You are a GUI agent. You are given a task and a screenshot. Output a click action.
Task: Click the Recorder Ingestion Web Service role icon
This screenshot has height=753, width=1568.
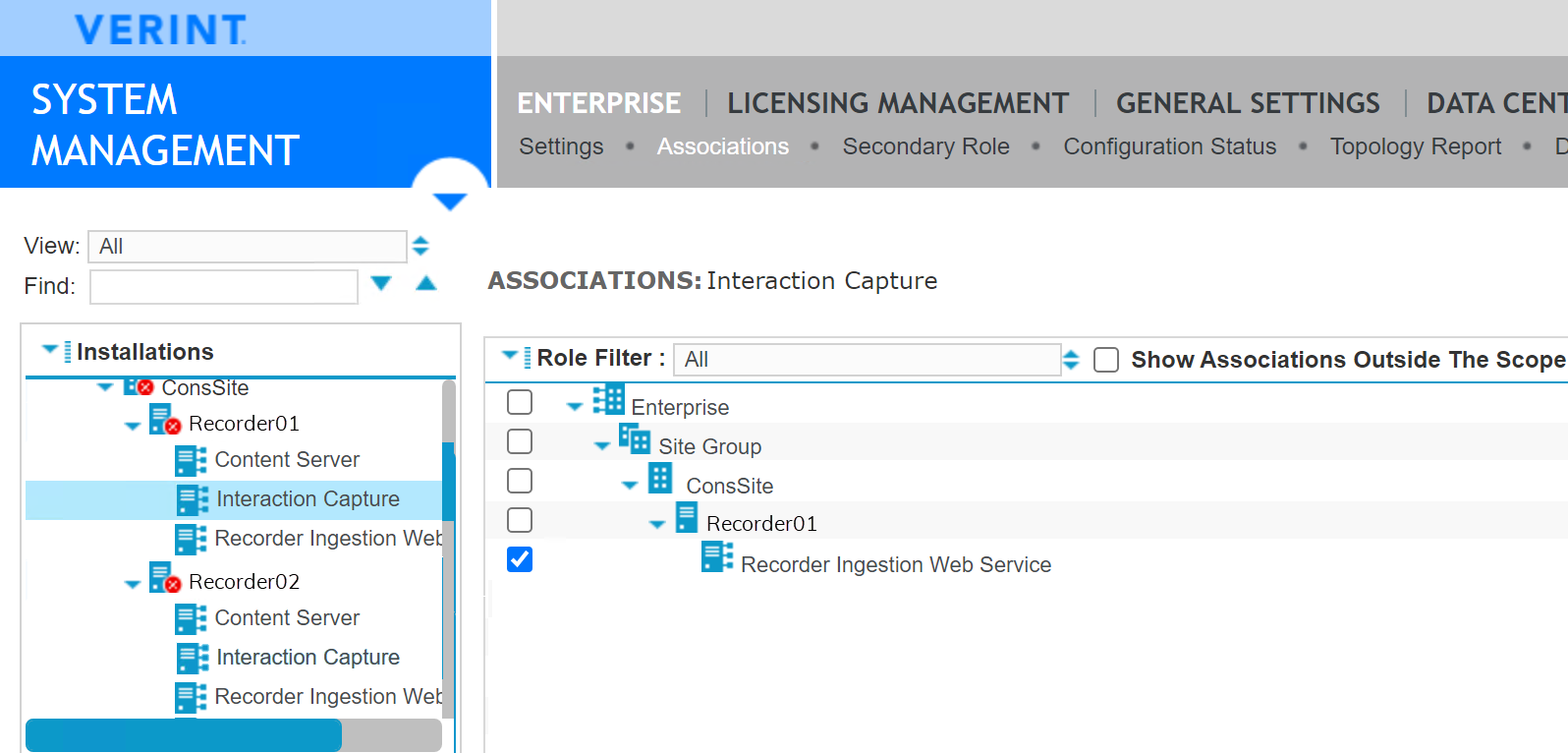pos(717,556)
